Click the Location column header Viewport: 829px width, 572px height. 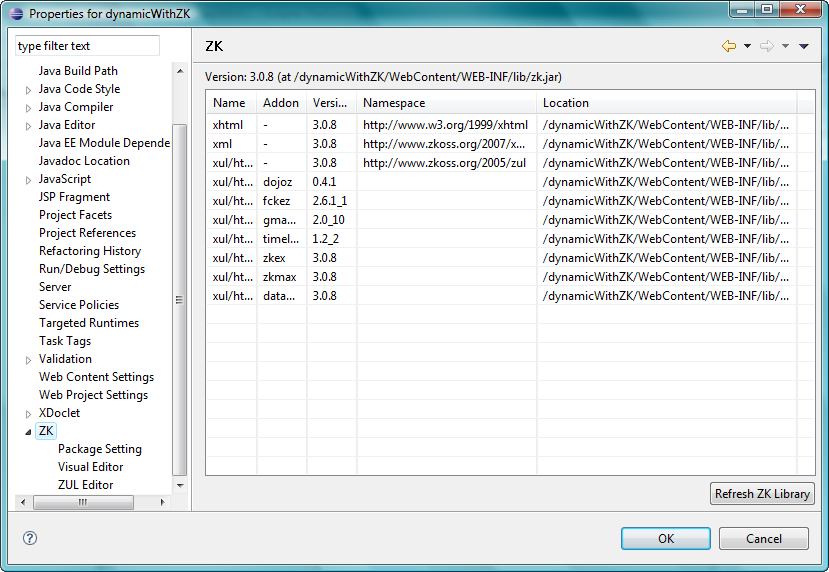click(x=666, y=103)
